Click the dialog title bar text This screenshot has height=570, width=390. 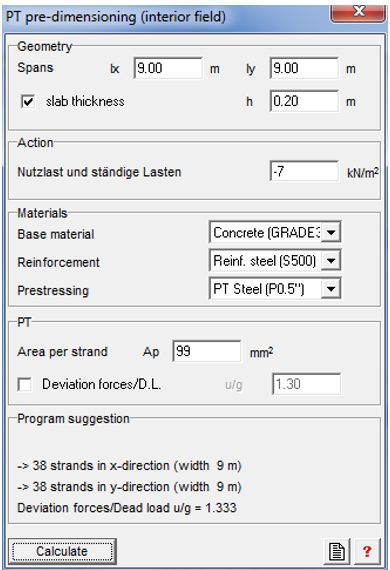116,17
